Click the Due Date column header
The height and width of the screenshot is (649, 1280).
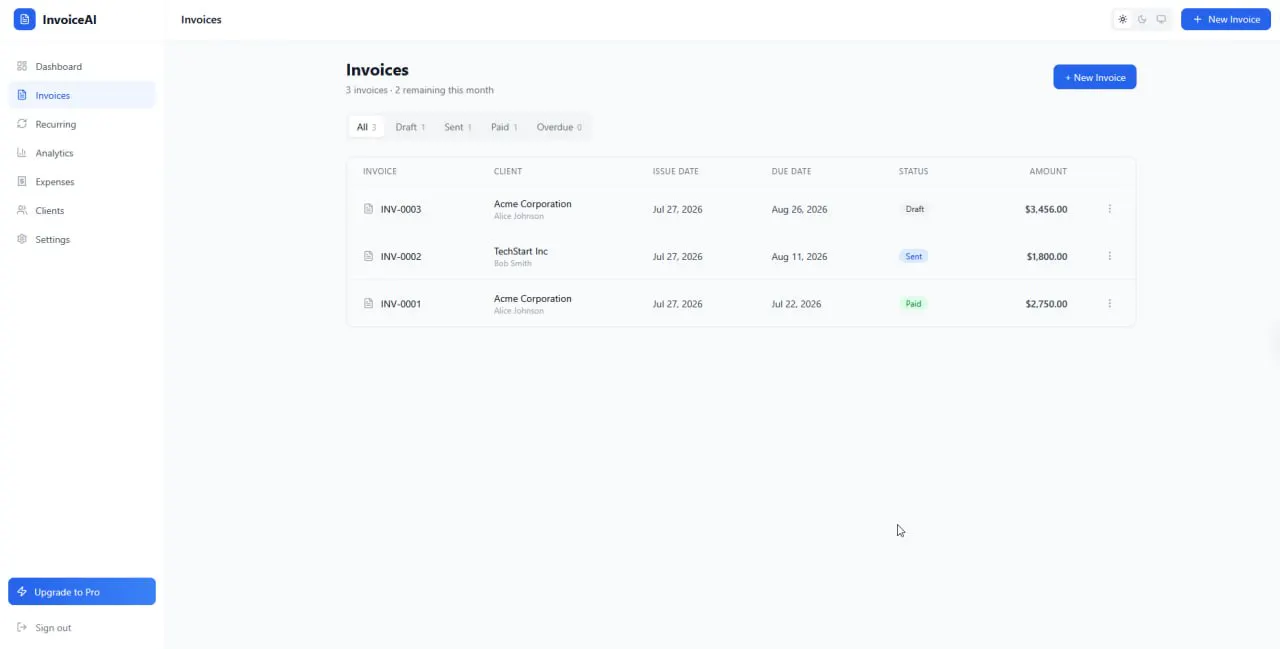tap(792, 171)
